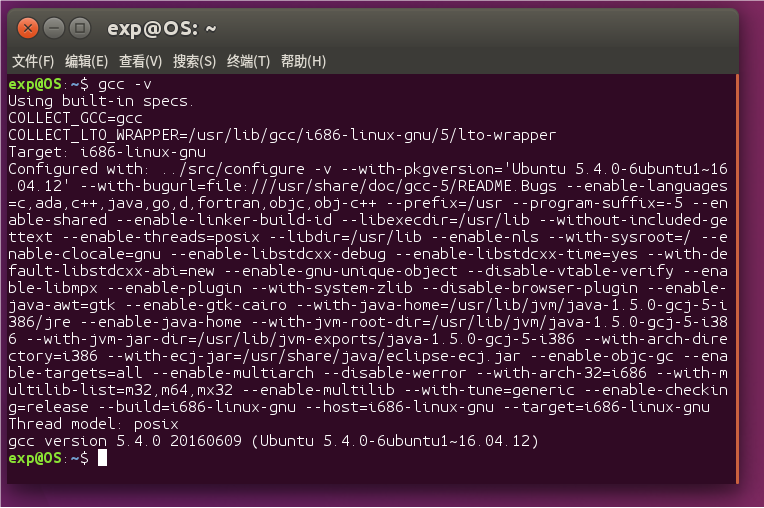Click the lto-wrapper path text

tap(370, 135)
